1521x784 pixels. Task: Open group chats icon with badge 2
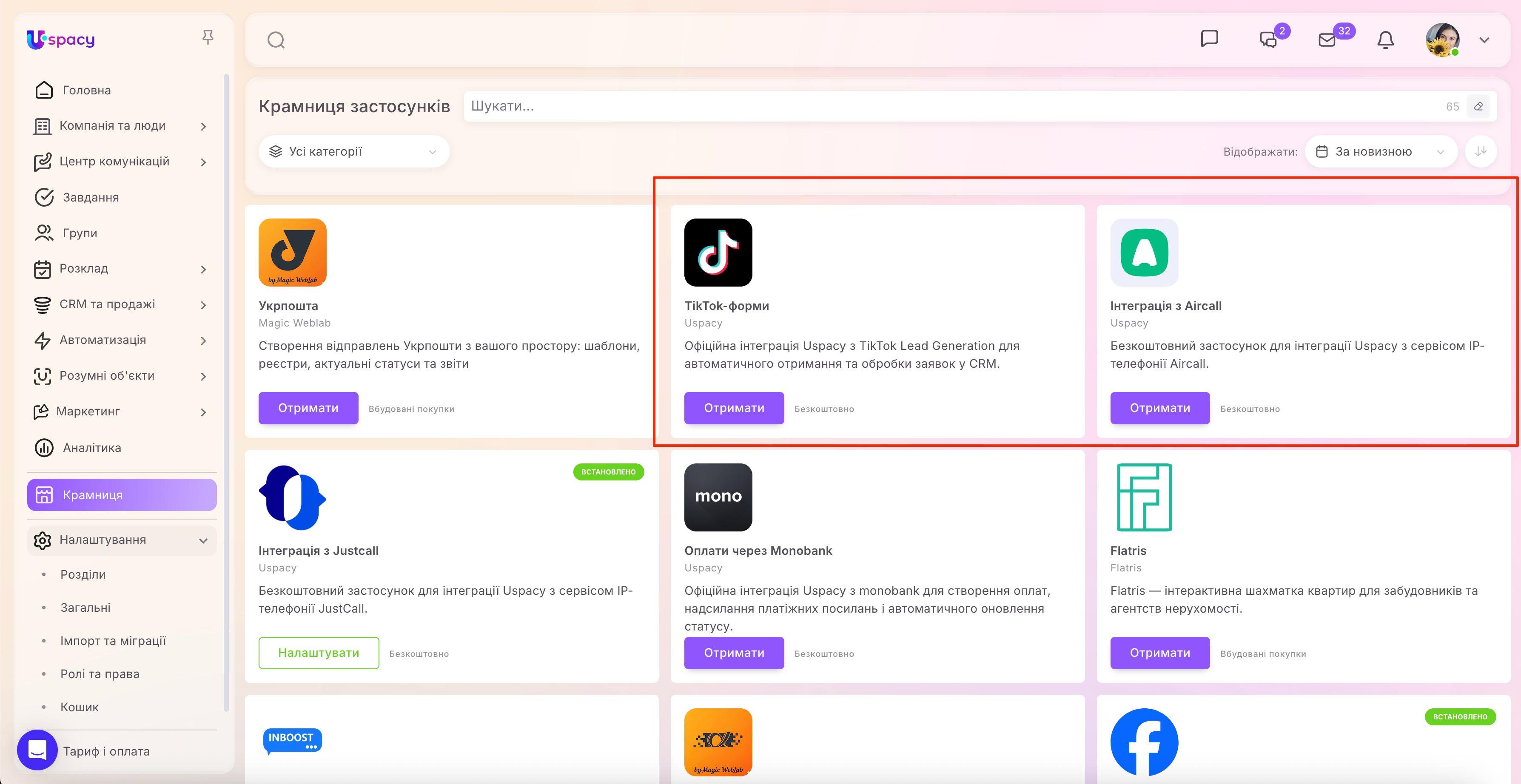1269,40
